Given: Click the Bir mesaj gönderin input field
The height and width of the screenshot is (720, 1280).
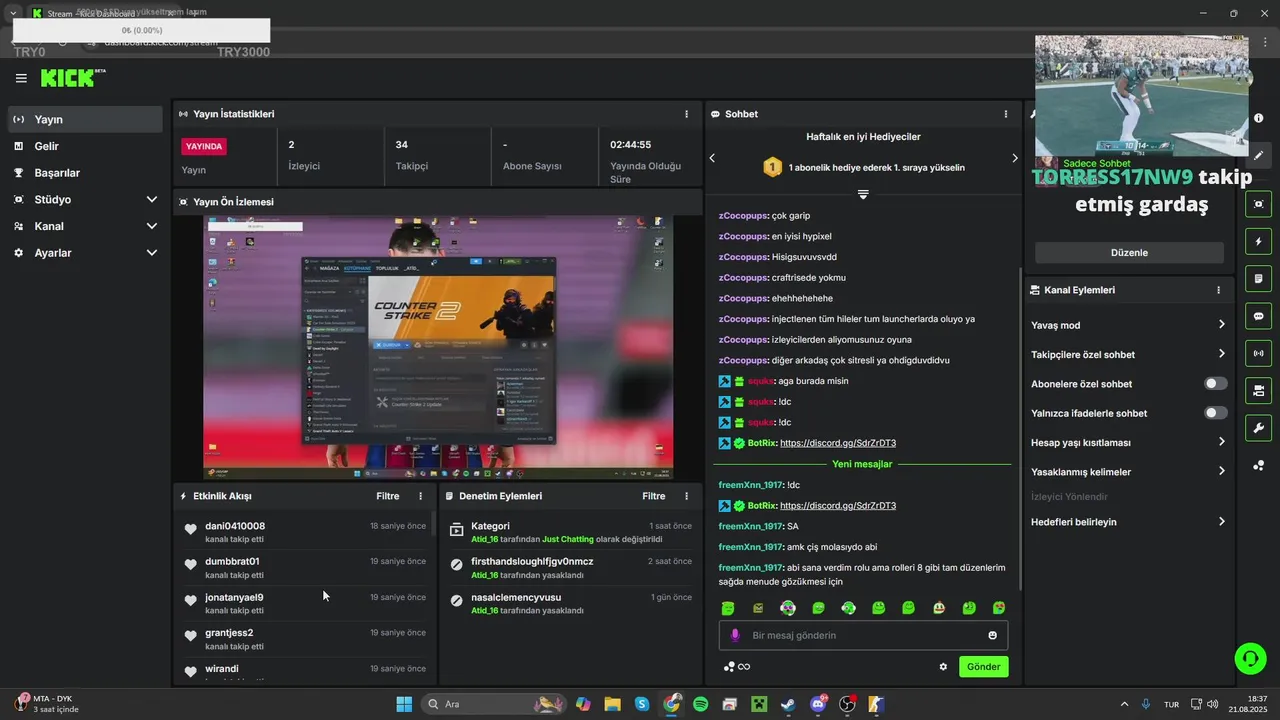Looking at the screenshot, I should point(863,635).
